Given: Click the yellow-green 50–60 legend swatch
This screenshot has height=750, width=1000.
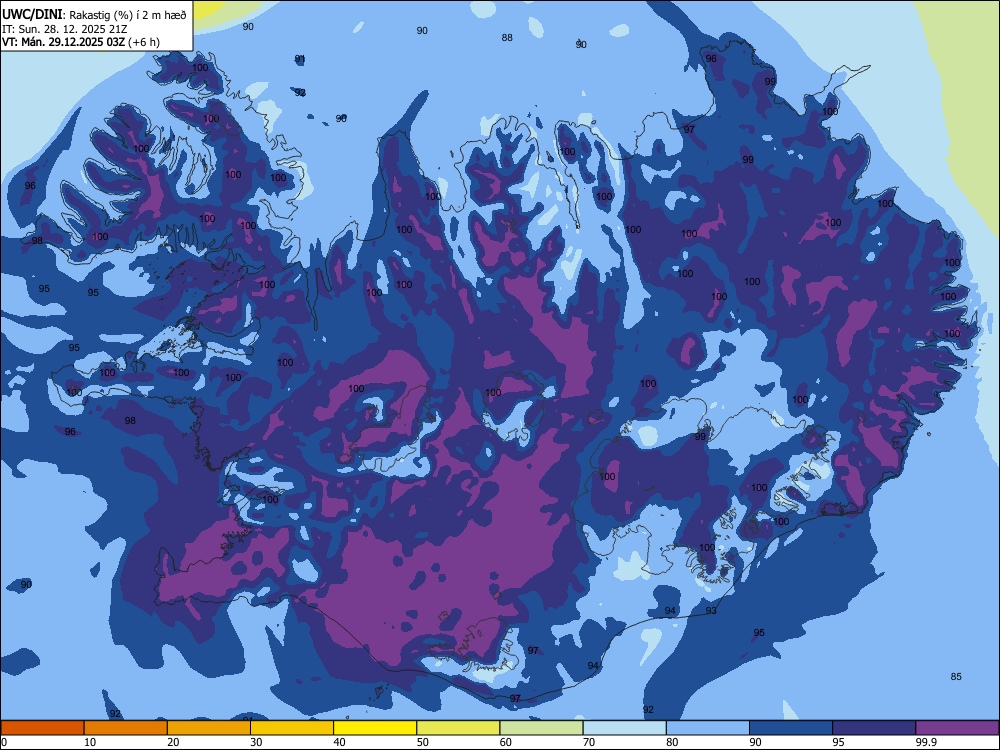Looking at the screenshot, I should (458, 728).
